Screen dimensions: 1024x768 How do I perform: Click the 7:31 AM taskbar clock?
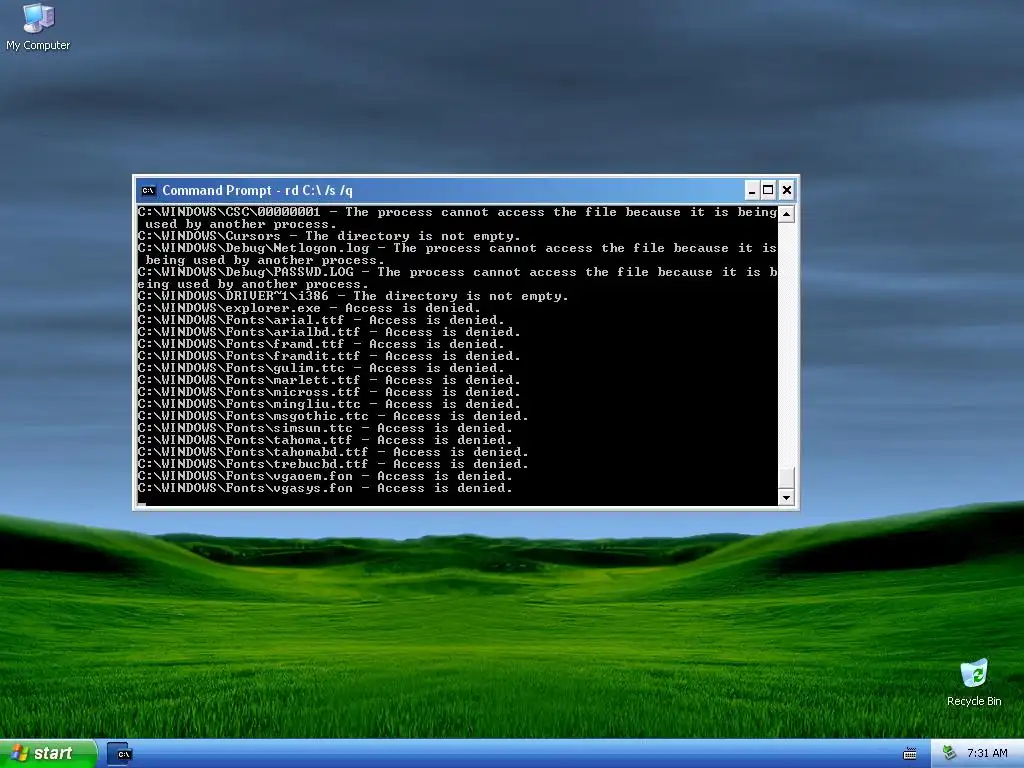coord(987,754)
